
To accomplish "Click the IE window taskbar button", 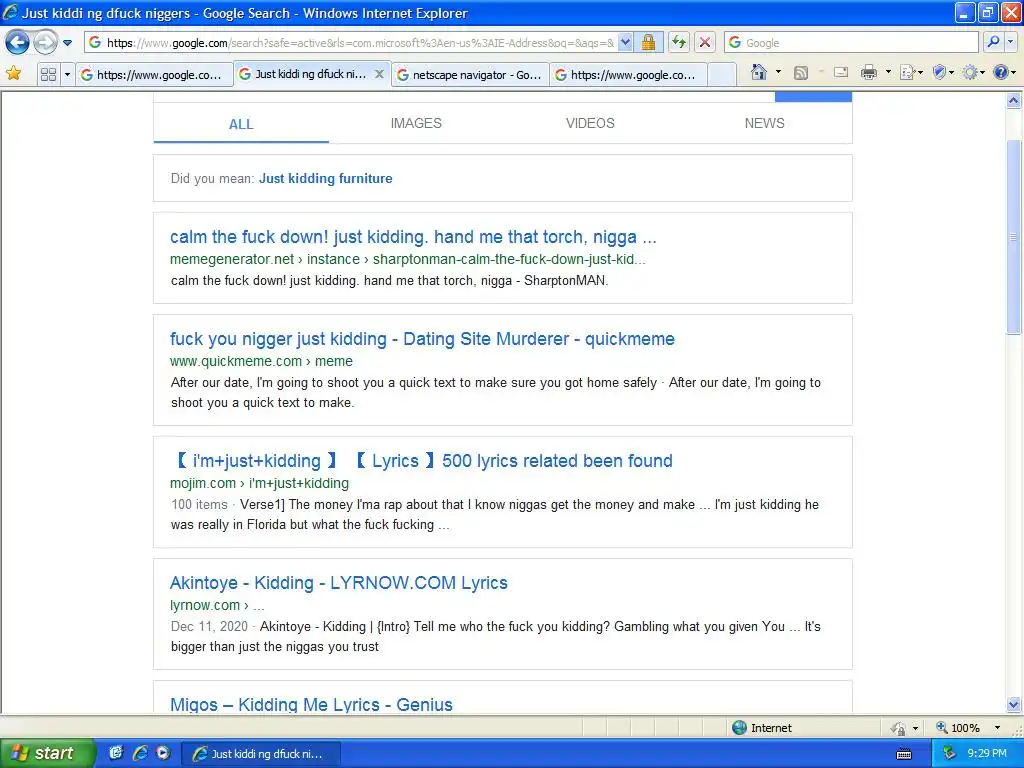I will (x=260, y=754).
